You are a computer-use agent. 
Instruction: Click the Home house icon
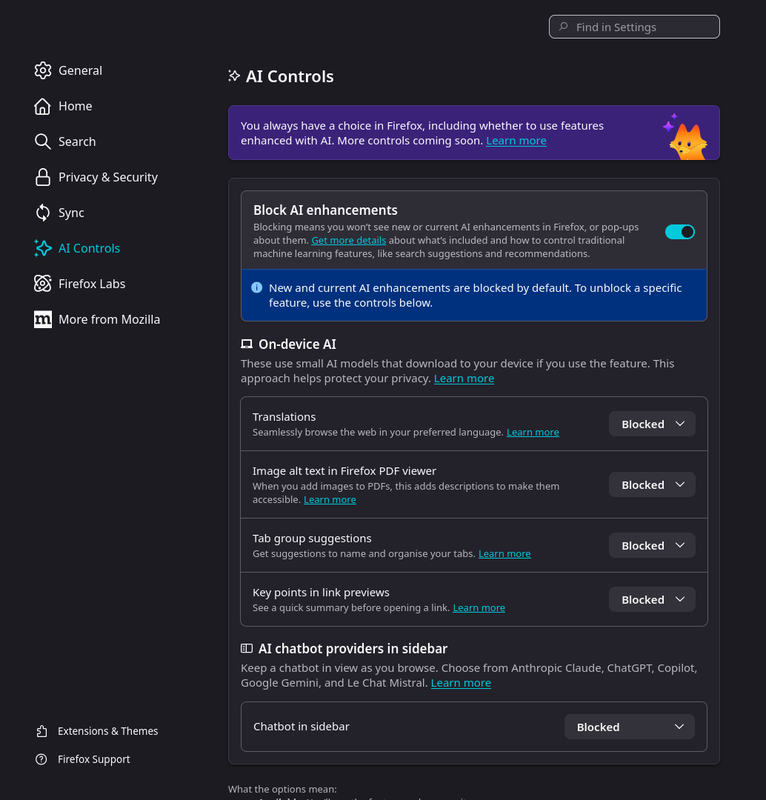coord(42,106)
